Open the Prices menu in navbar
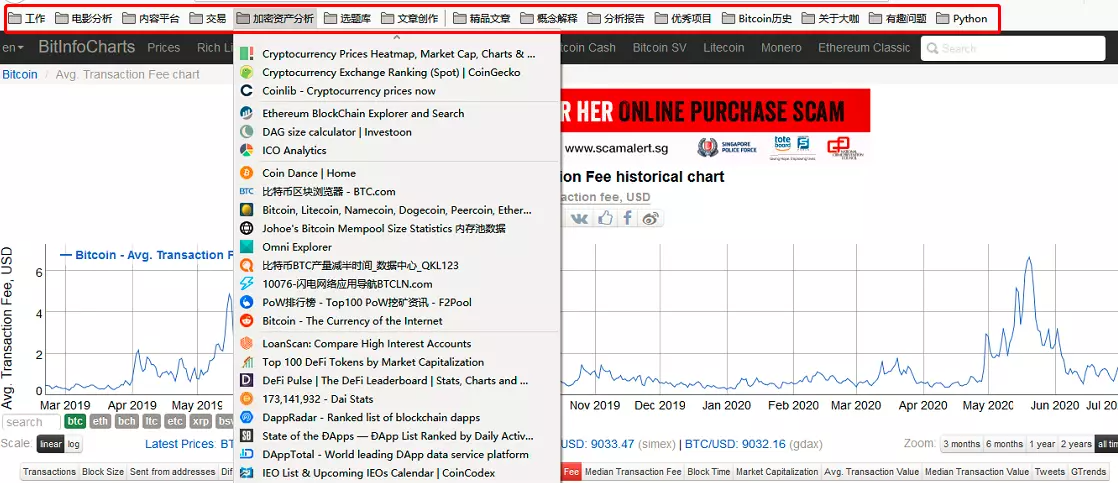 point(163,47)
